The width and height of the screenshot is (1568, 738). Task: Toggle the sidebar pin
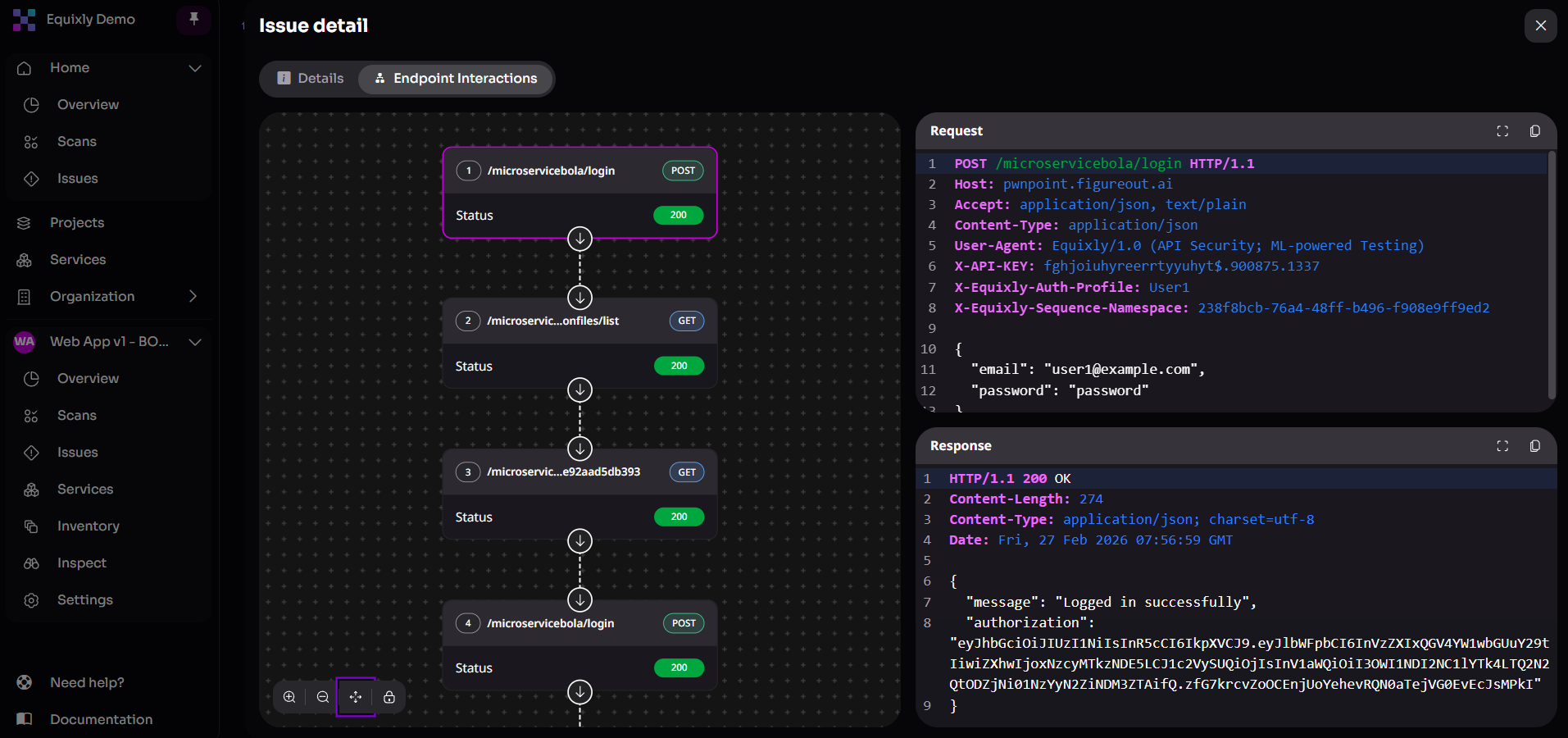(x=193, y=19)
